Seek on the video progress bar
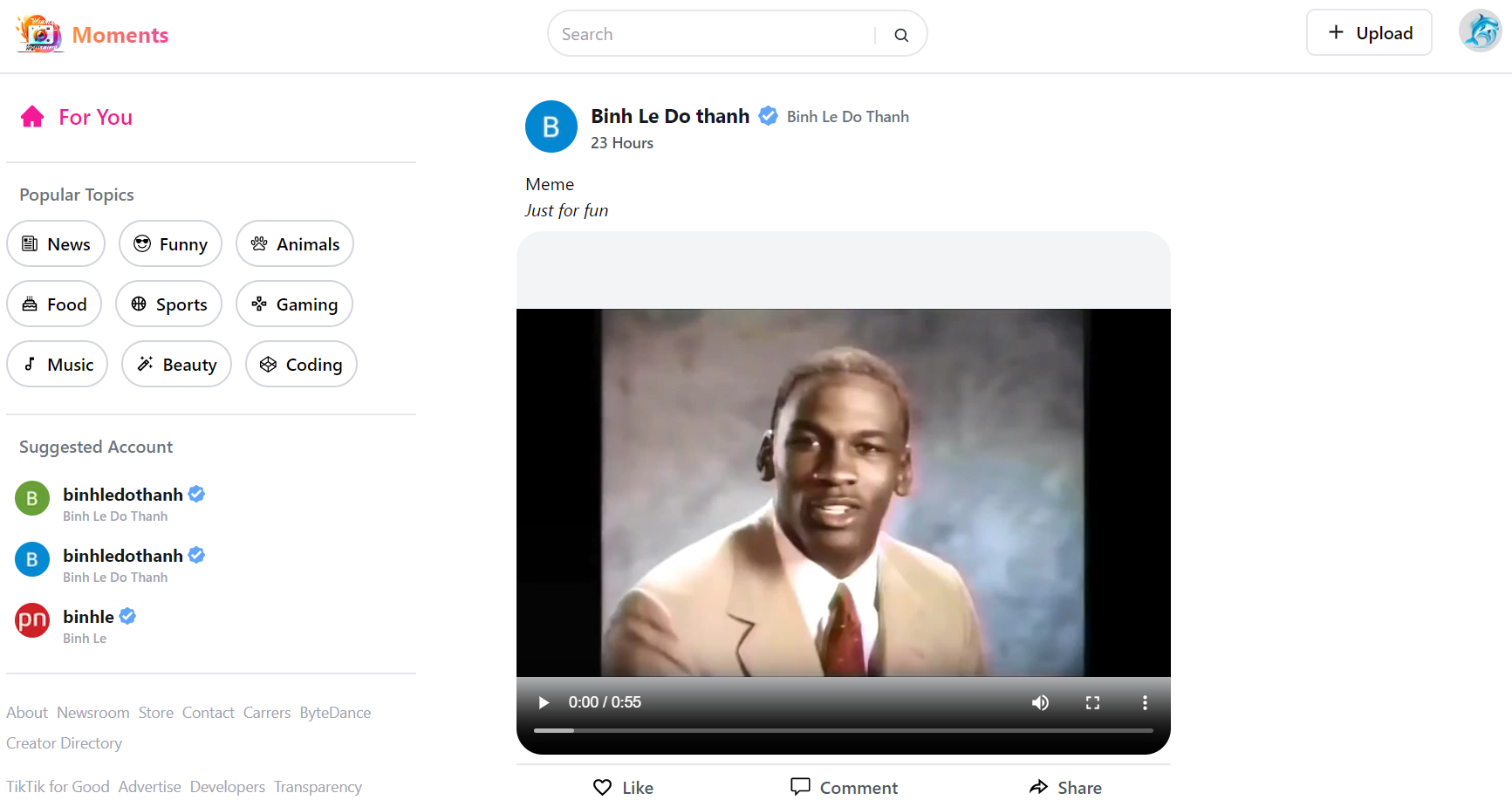This screenshot has height=800, width=1512. (843, 730)
